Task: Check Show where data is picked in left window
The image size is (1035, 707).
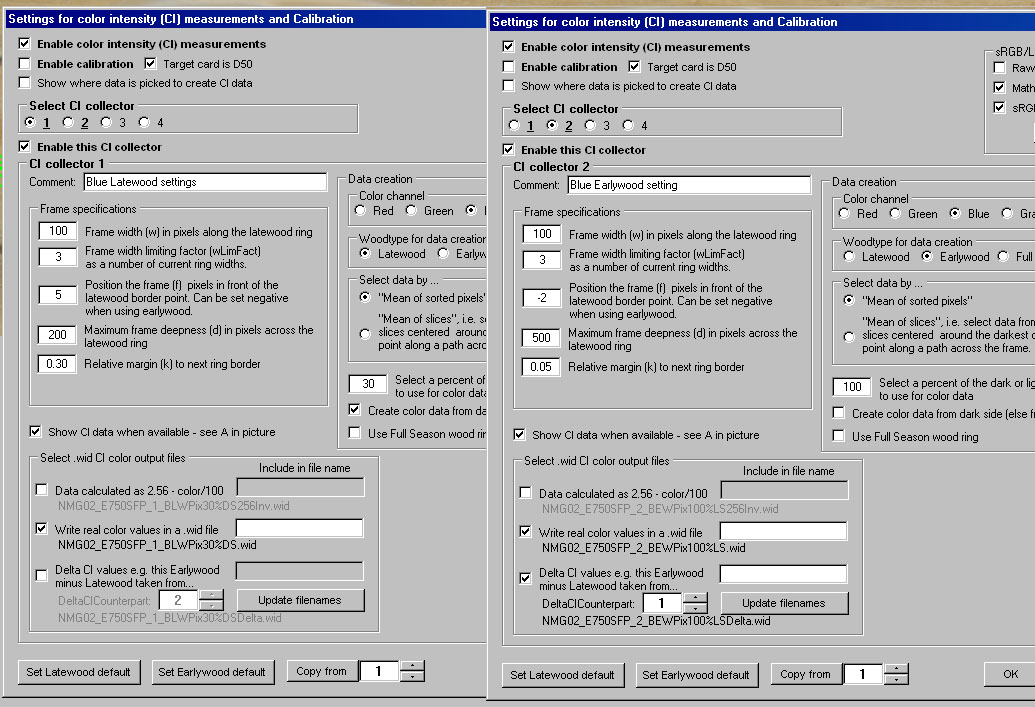Action: (24, 83)
